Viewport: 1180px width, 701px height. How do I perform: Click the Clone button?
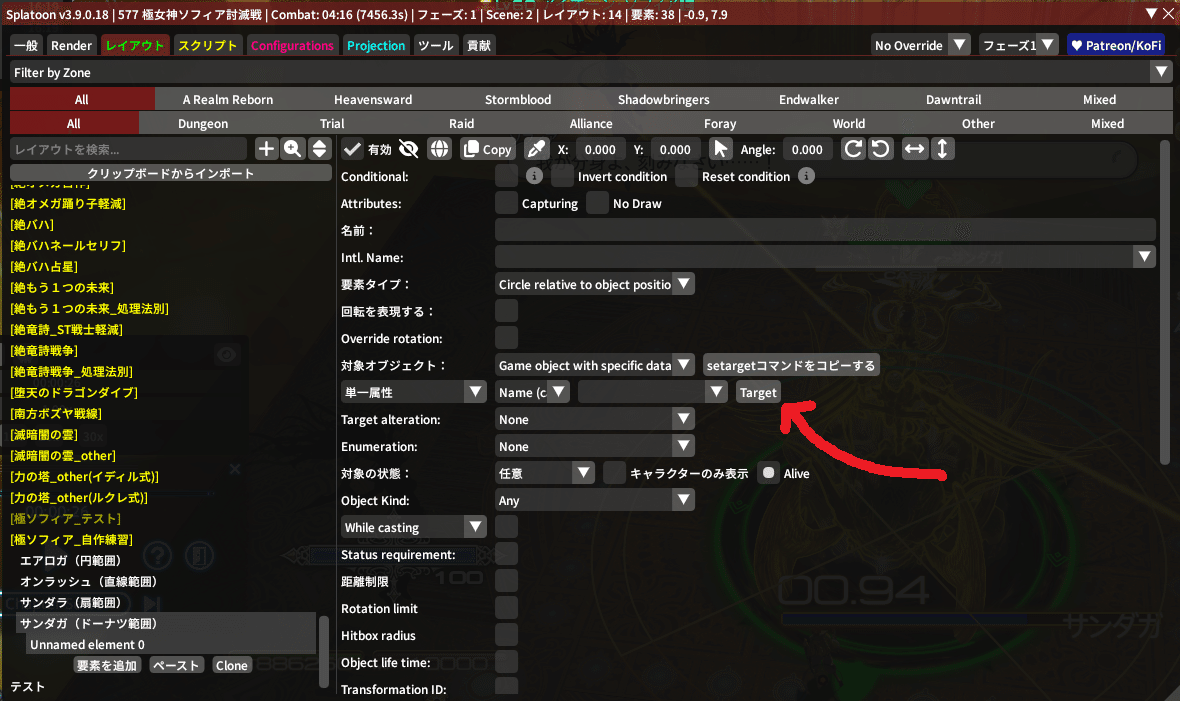click(231, 666)
